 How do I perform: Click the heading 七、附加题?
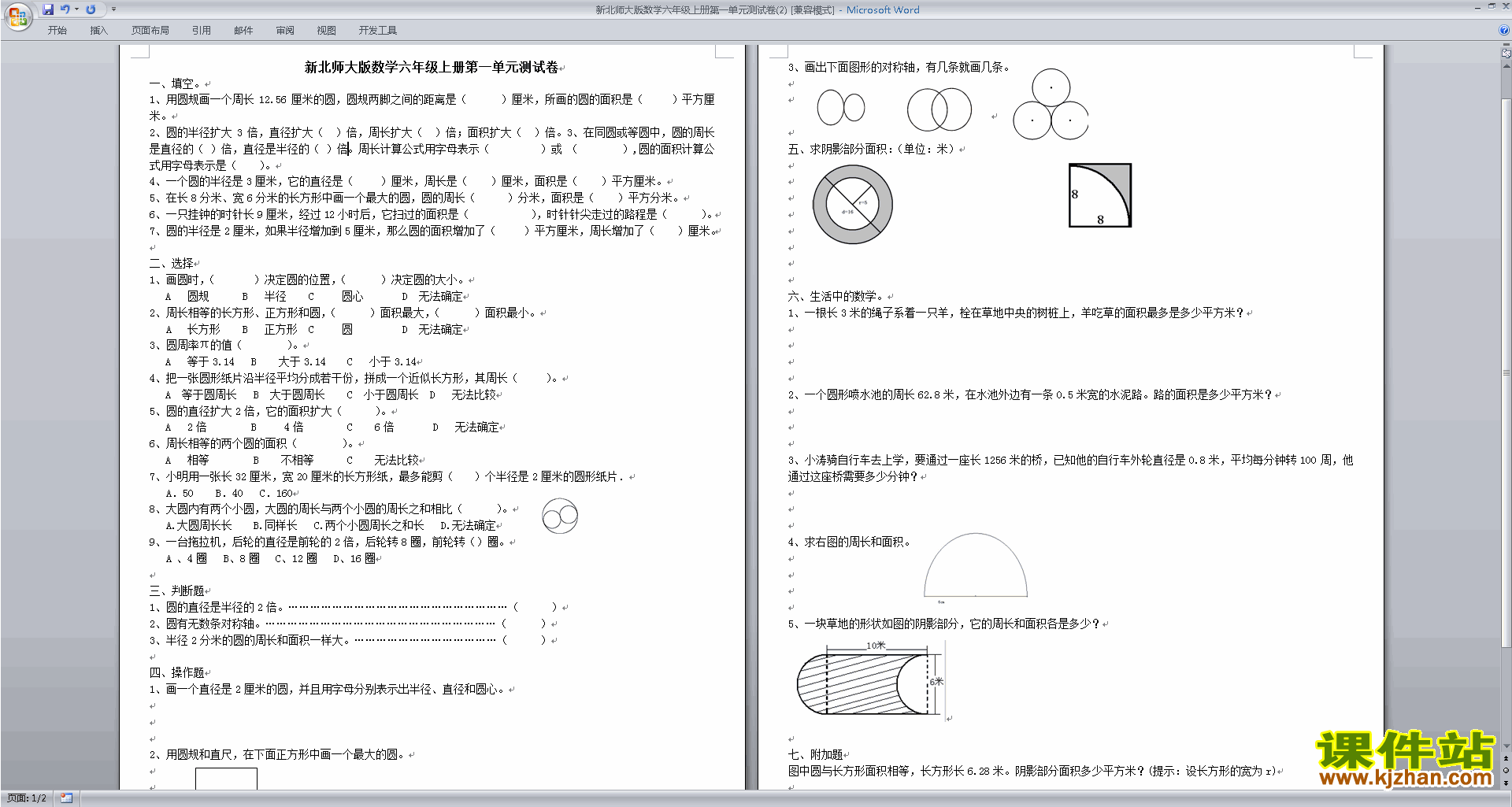tap(815, 754)
